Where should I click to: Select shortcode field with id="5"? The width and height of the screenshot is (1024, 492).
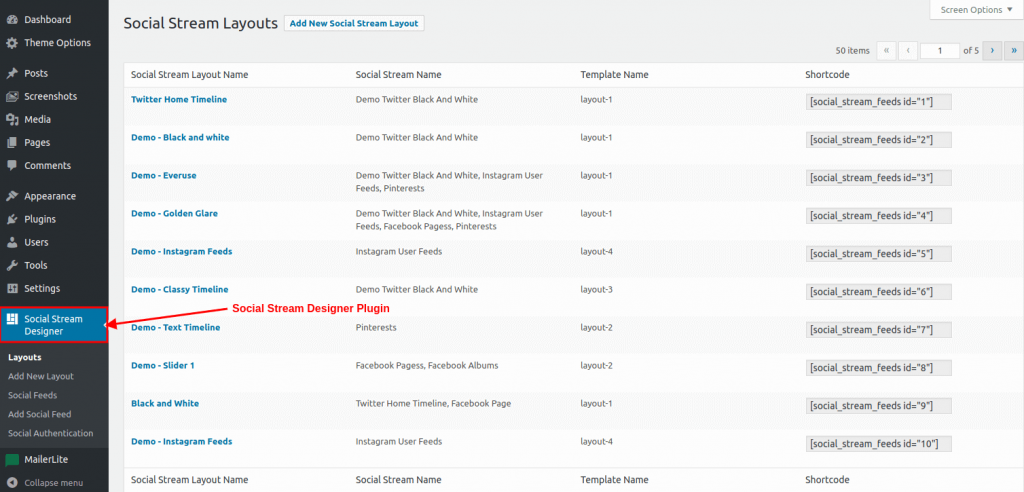(878, 253)
